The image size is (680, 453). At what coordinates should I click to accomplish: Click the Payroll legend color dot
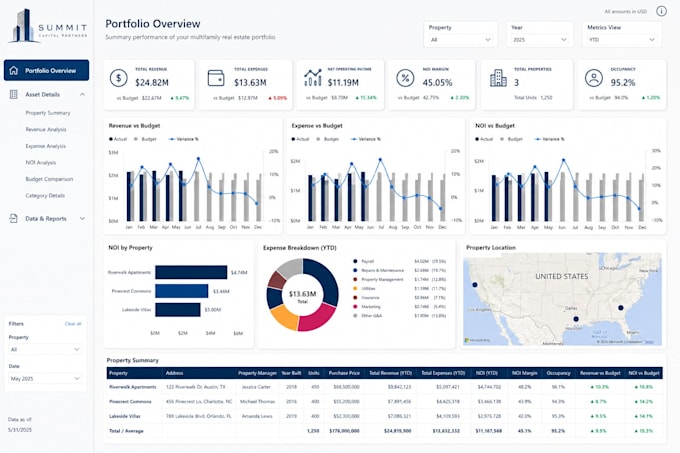pyautogui.click(x=355, y=261)
